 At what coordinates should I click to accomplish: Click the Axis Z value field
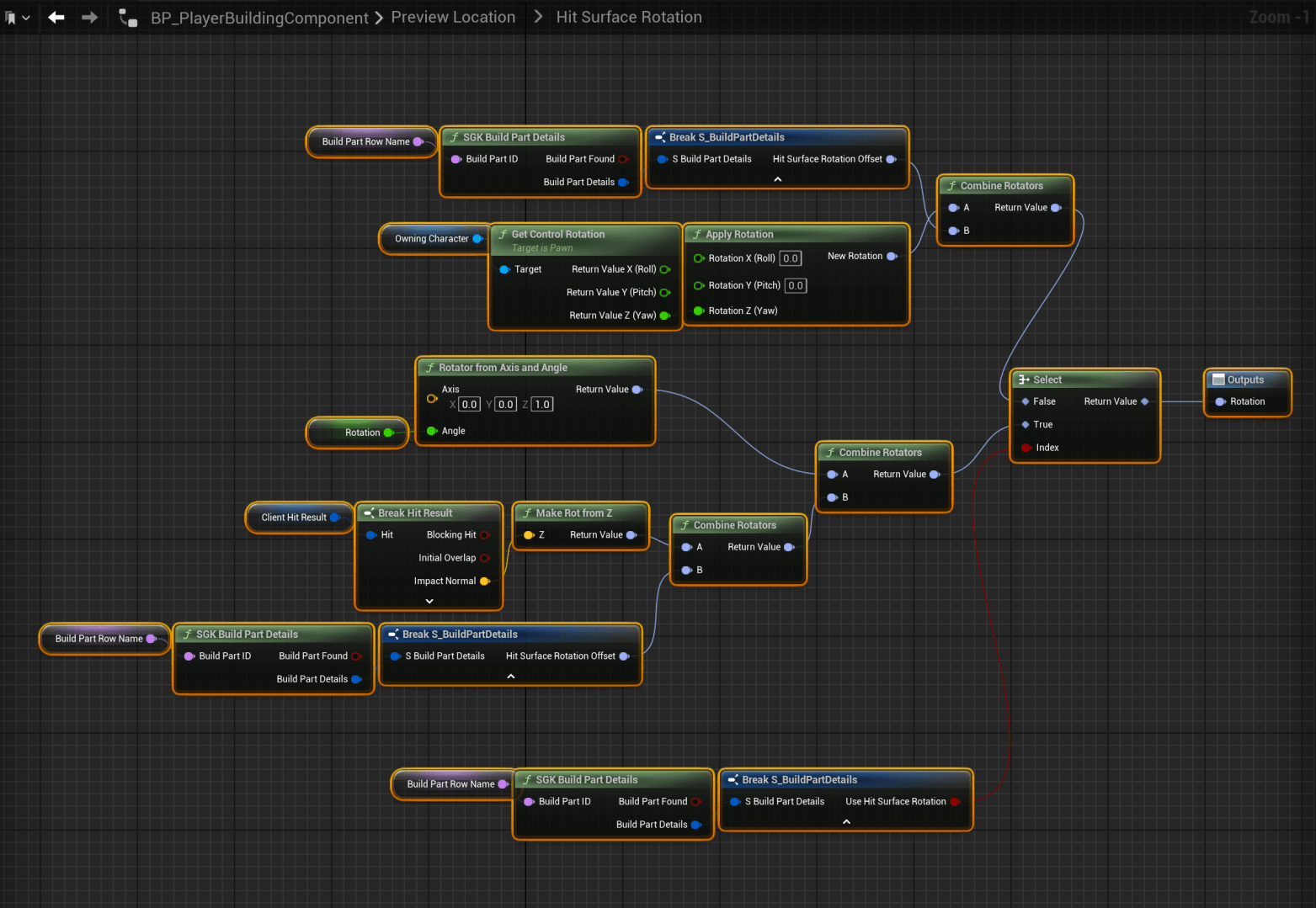[542, 405]
